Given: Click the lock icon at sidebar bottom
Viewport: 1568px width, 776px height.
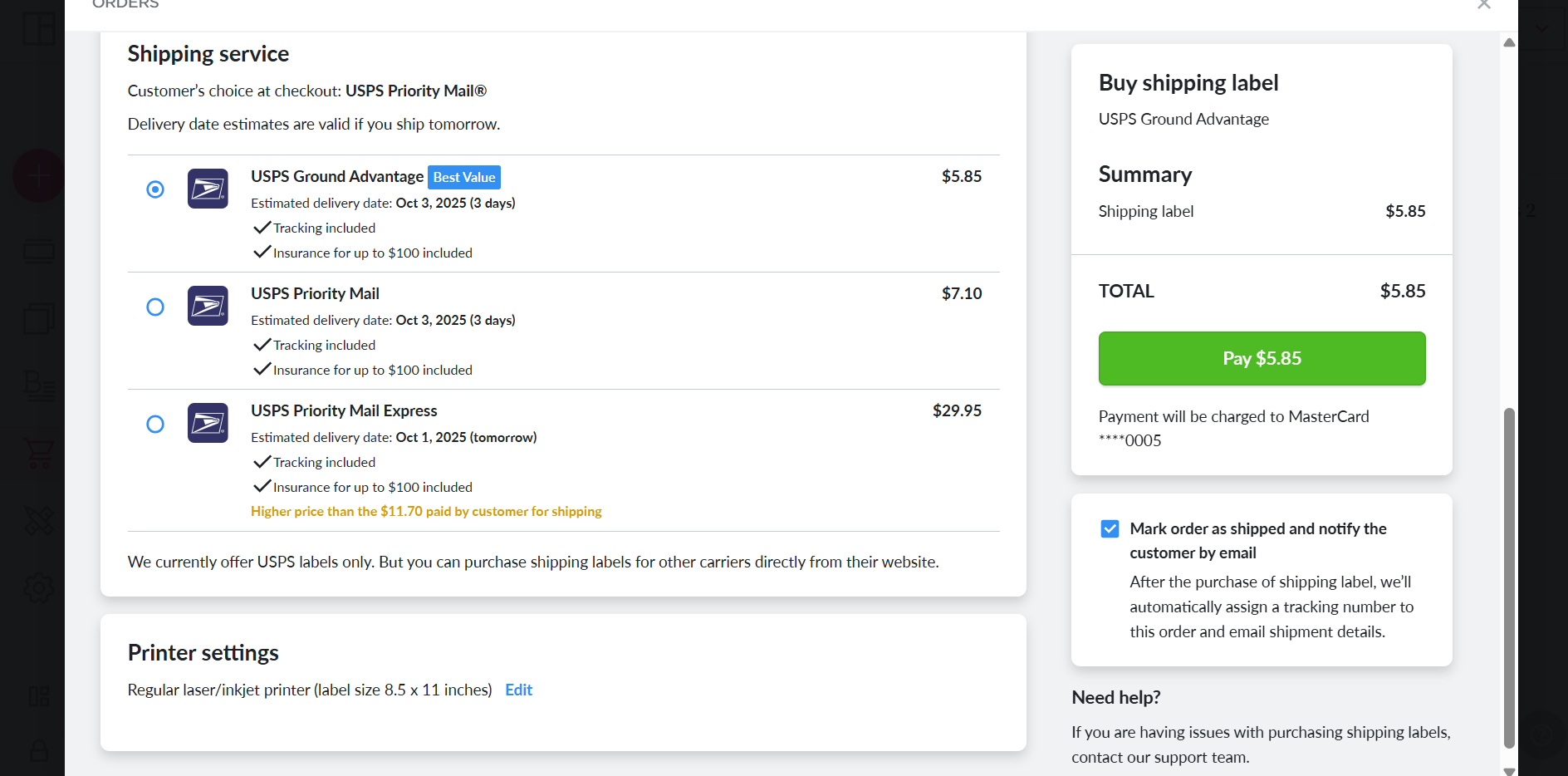Looking at the screenshot, I should pyautogui.click(x=39, y=751).
